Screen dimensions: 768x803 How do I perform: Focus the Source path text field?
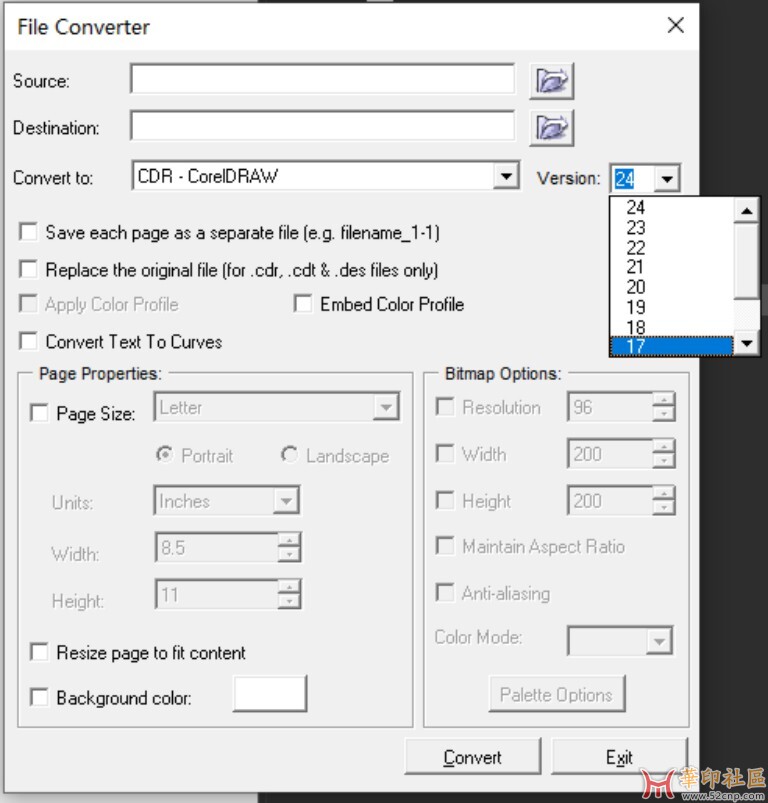323,79
